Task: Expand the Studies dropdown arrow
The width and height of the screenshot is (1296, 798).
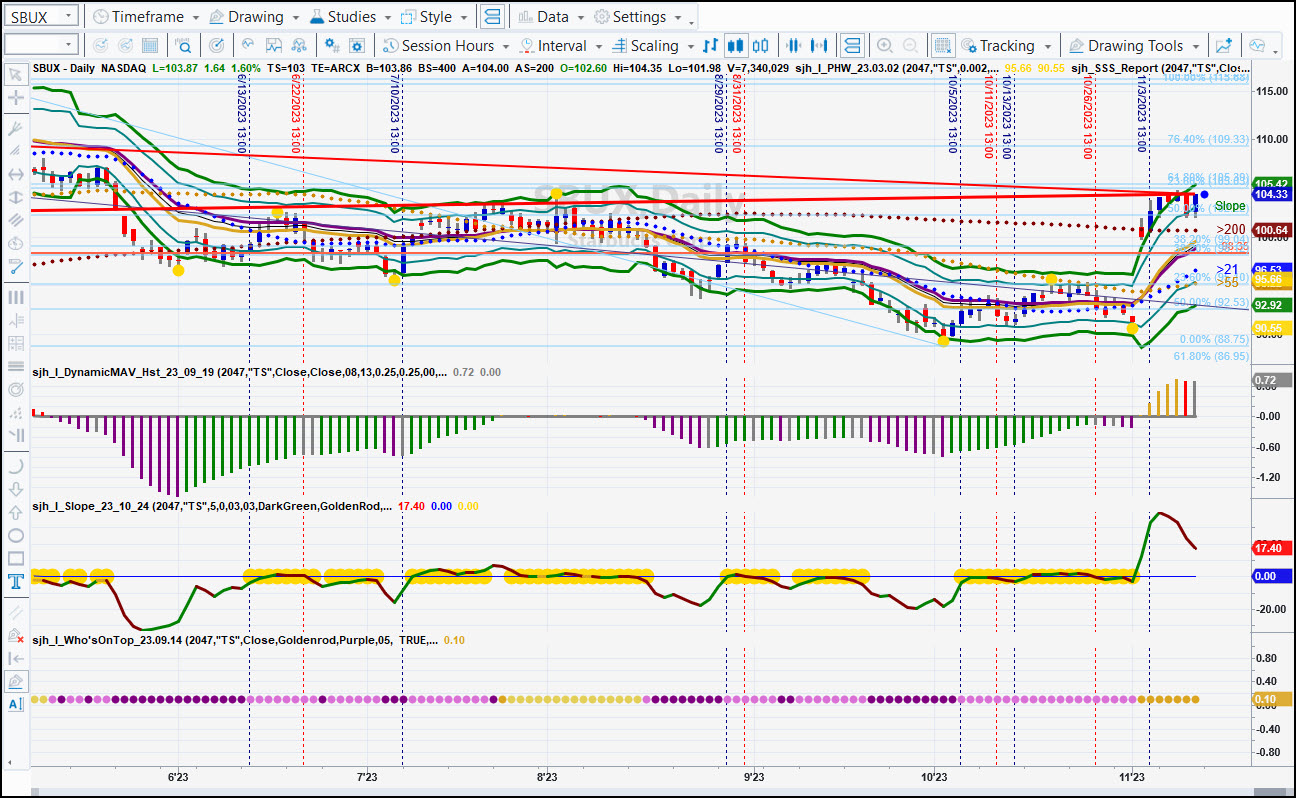Action: [x=387, y=18]
